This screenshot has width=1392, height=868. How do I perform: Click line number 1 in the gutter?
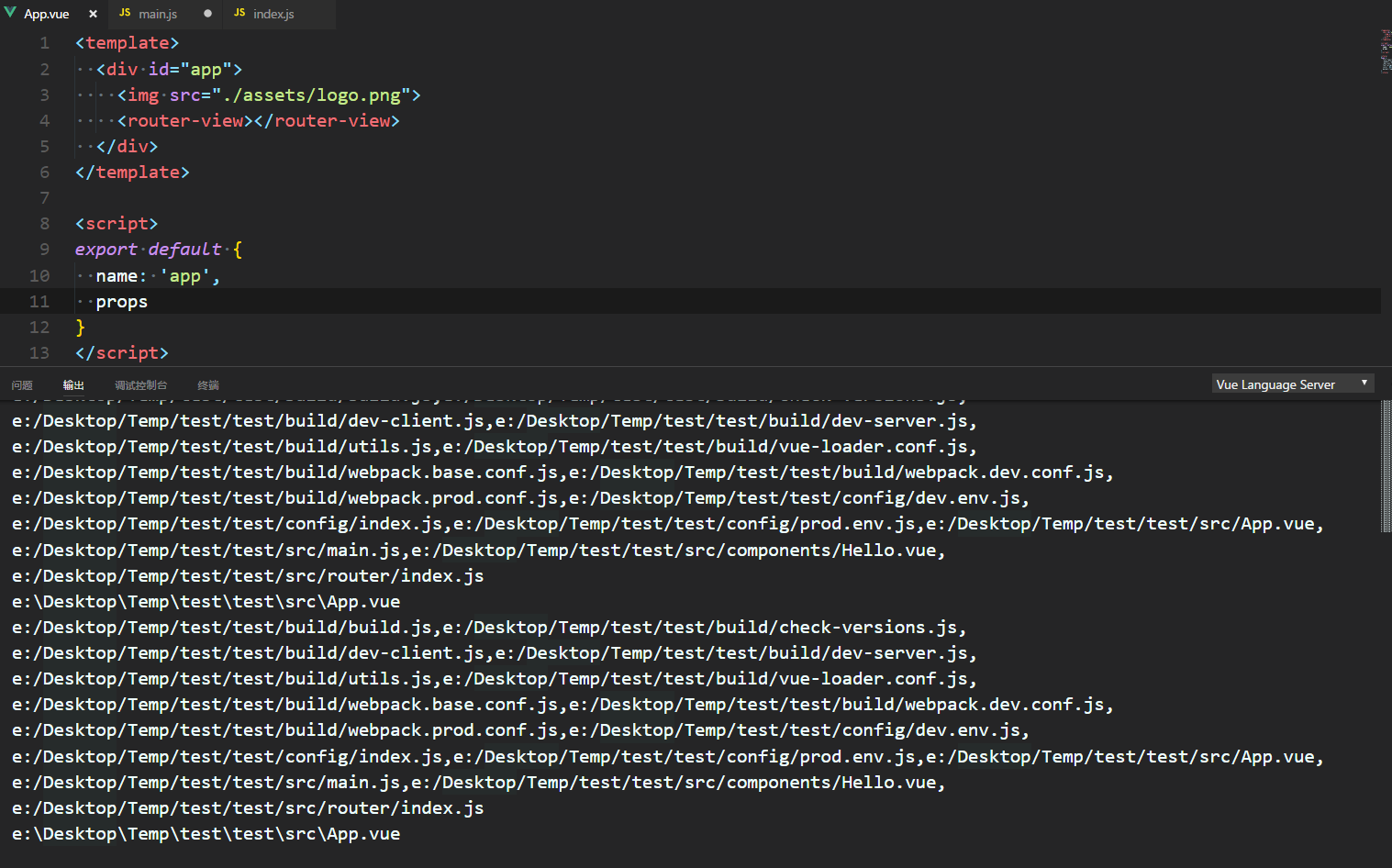45,43
